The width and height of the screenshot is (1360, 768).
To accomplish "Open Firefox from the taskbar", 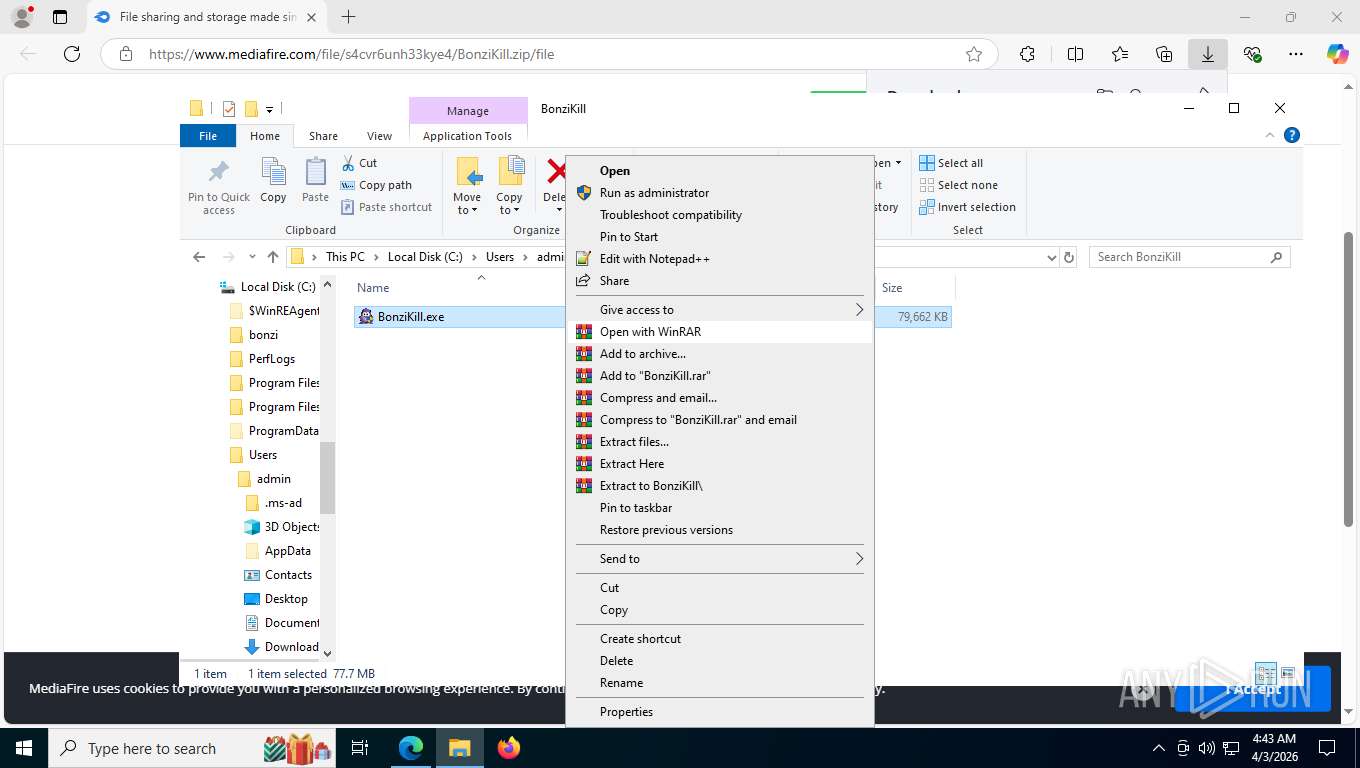I will [x=509, y=748].
